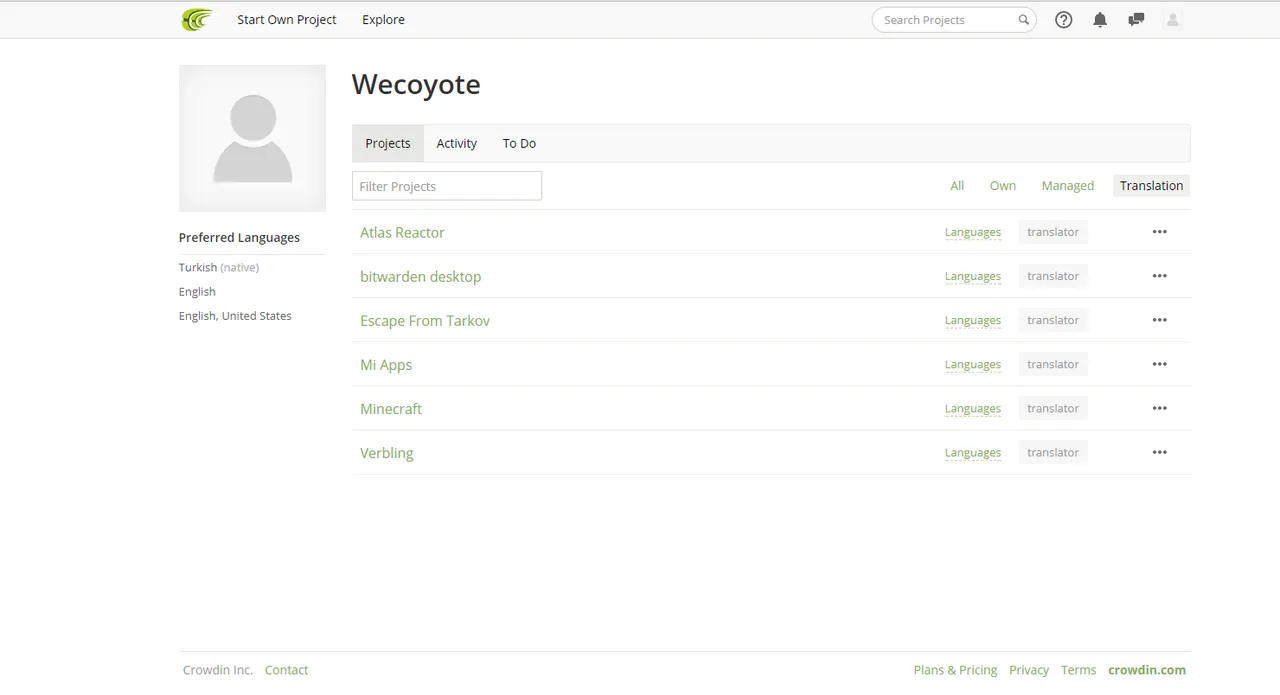The image size is (1280, 695).
Task: Click translator badge for Verbling
Action: 1053,452
